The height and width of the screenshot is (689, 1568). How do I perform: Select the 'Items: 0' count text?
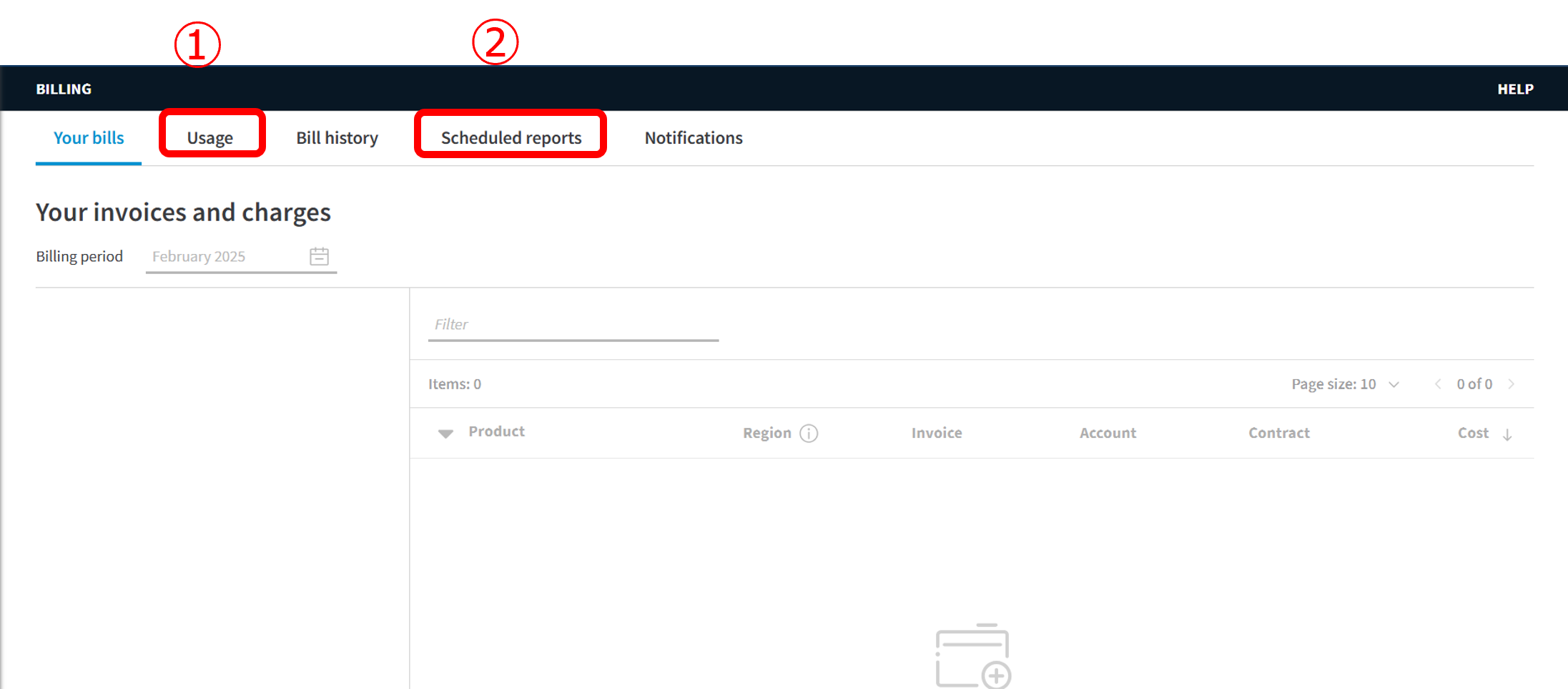coord(455,384)
